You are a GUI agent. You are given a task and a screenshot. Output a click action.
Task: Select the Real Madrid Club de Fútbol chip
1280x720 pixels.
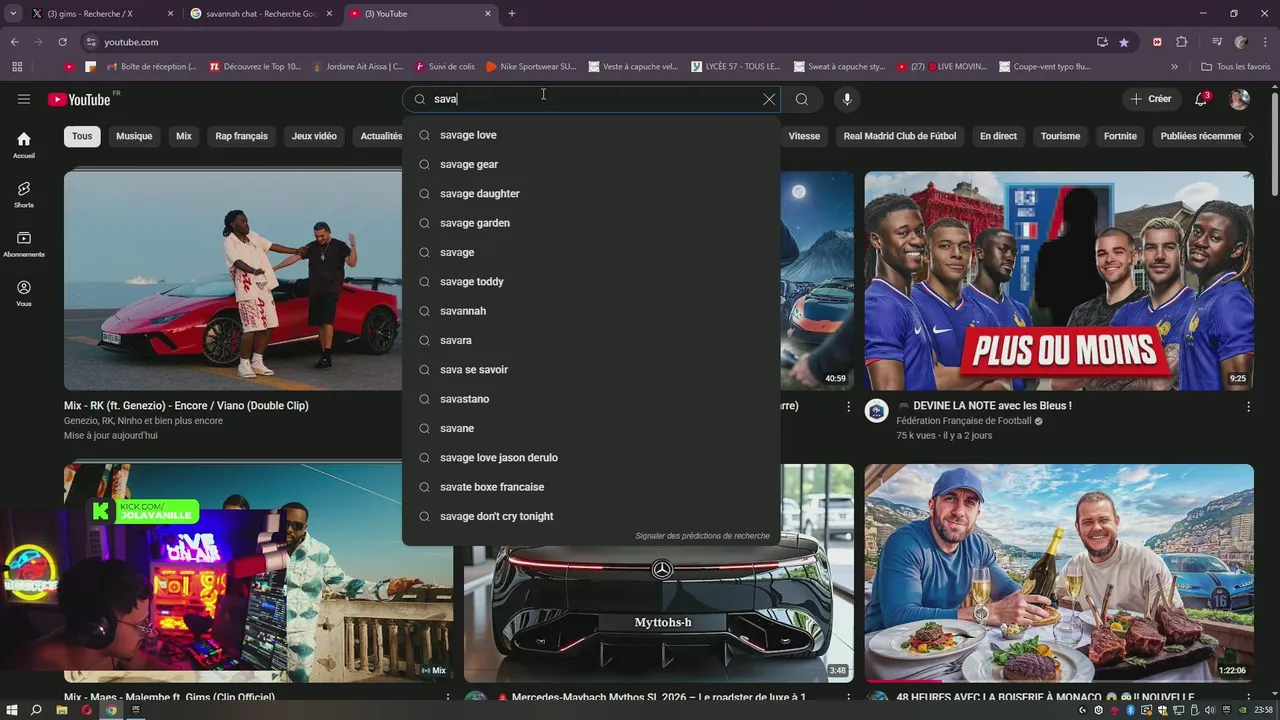pos(900,136)
